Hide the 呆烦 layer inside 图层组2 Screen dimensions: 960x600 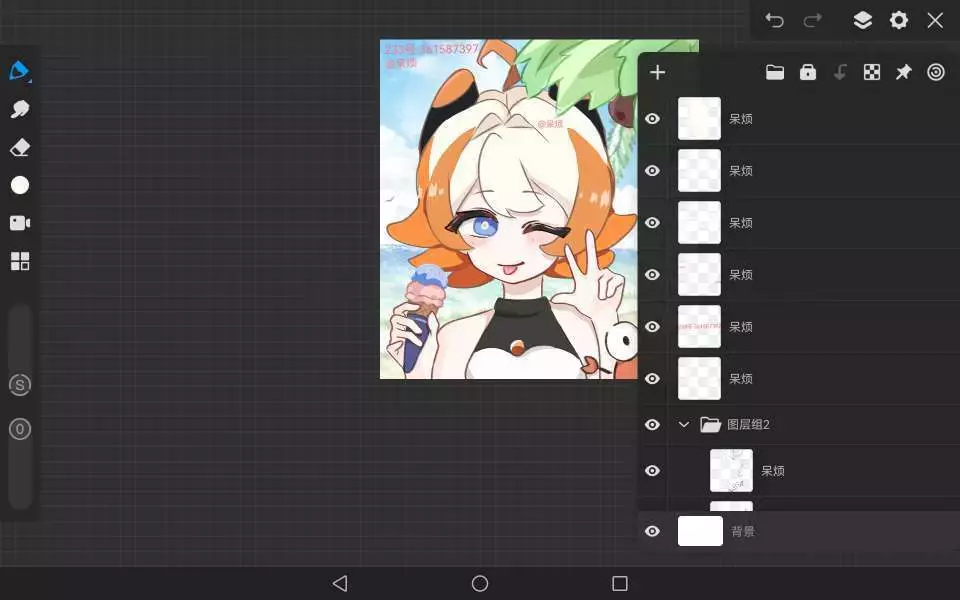[x=653, y=470]
